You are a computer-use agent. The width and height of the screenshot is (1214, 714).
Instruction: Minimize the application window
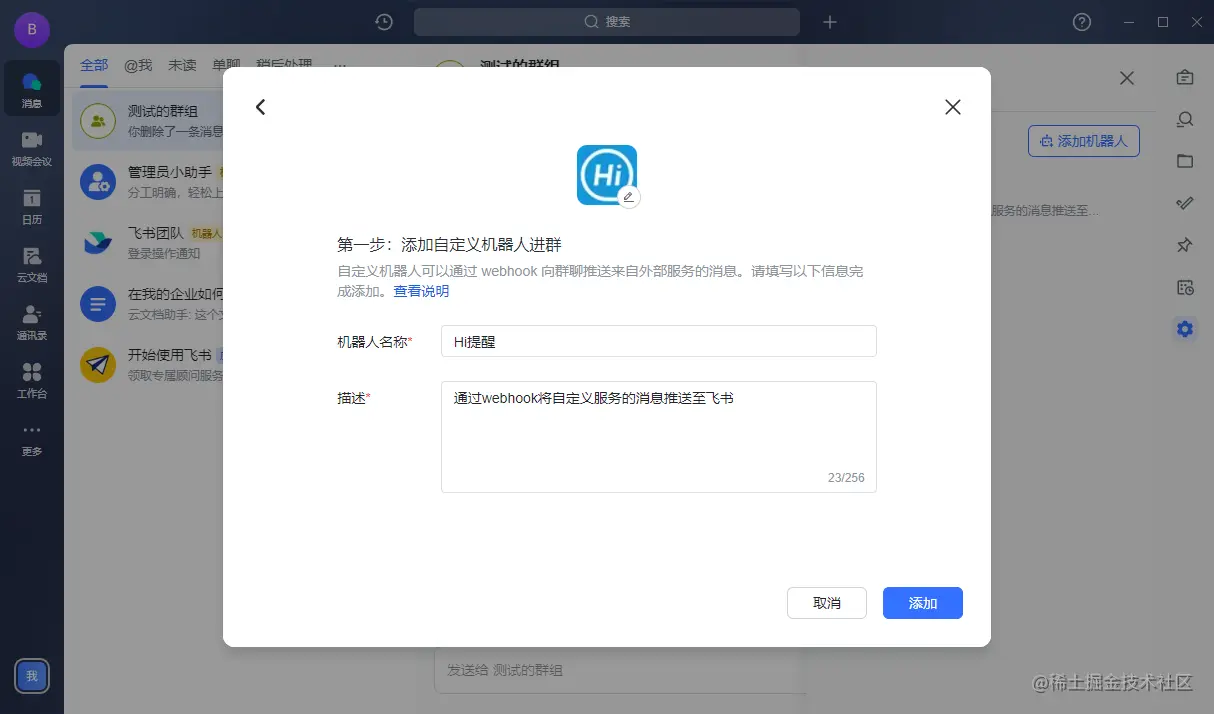click(x=1128, y=22)
